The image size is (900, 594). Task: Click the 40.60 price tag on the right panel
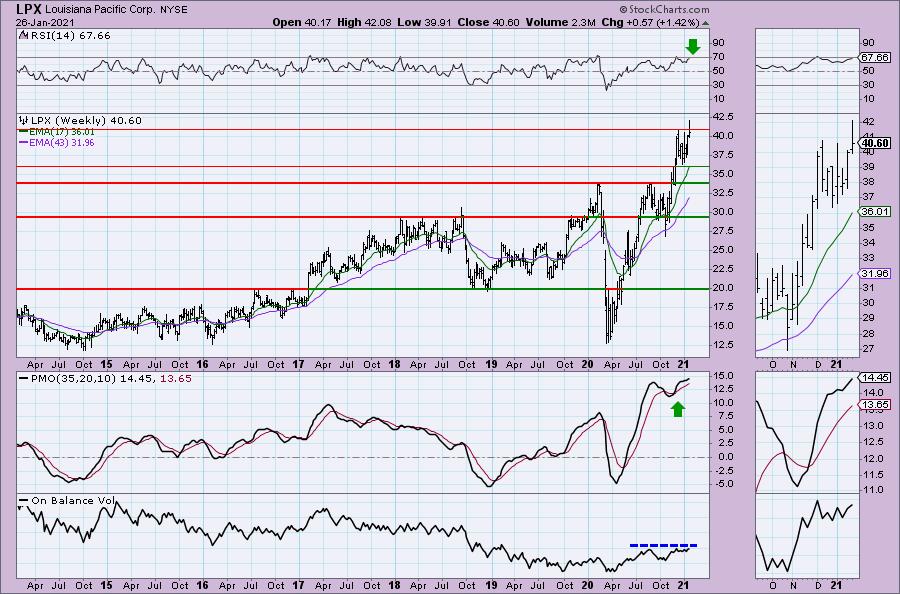(x=875, y=143)
